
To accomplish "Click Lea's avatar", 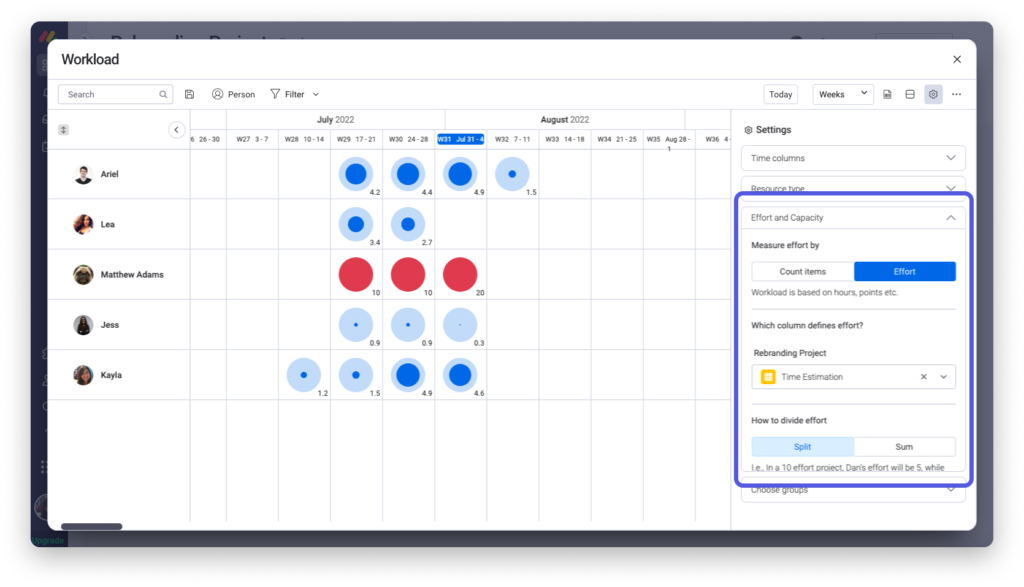I will click(83, 225).
